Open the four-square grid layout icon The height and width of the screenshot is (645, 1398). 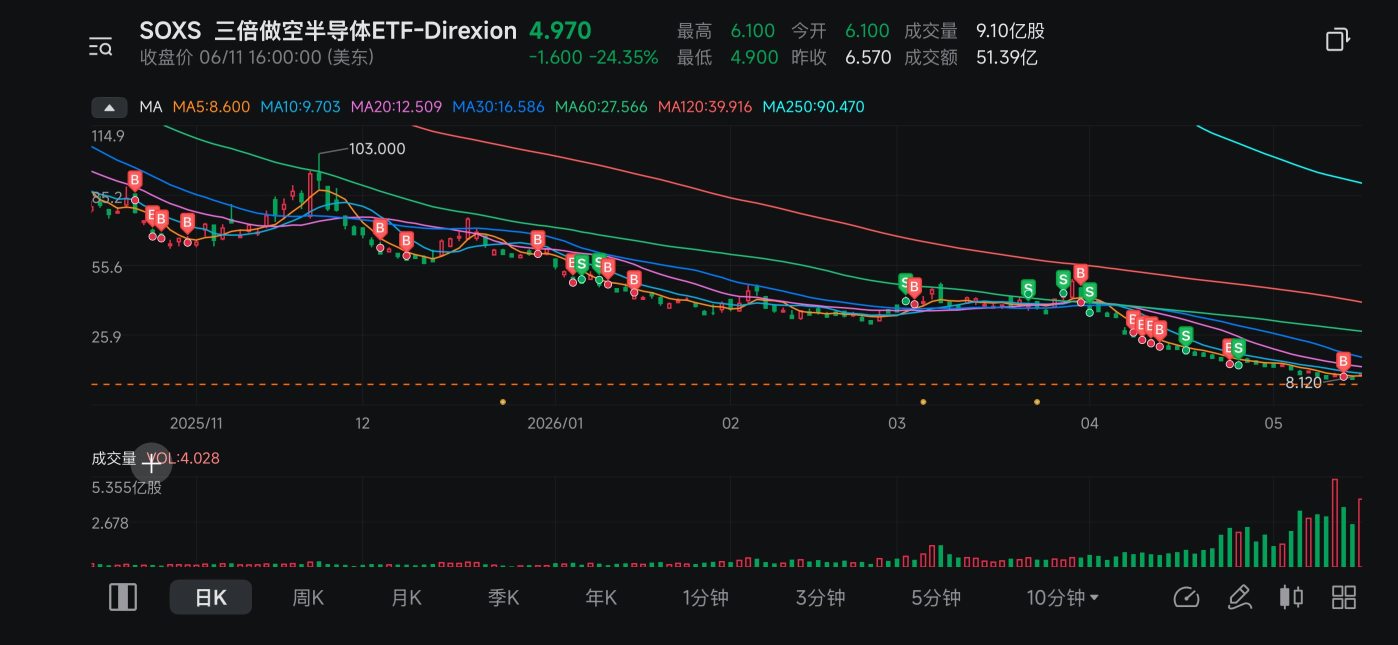pos(1344,598)
